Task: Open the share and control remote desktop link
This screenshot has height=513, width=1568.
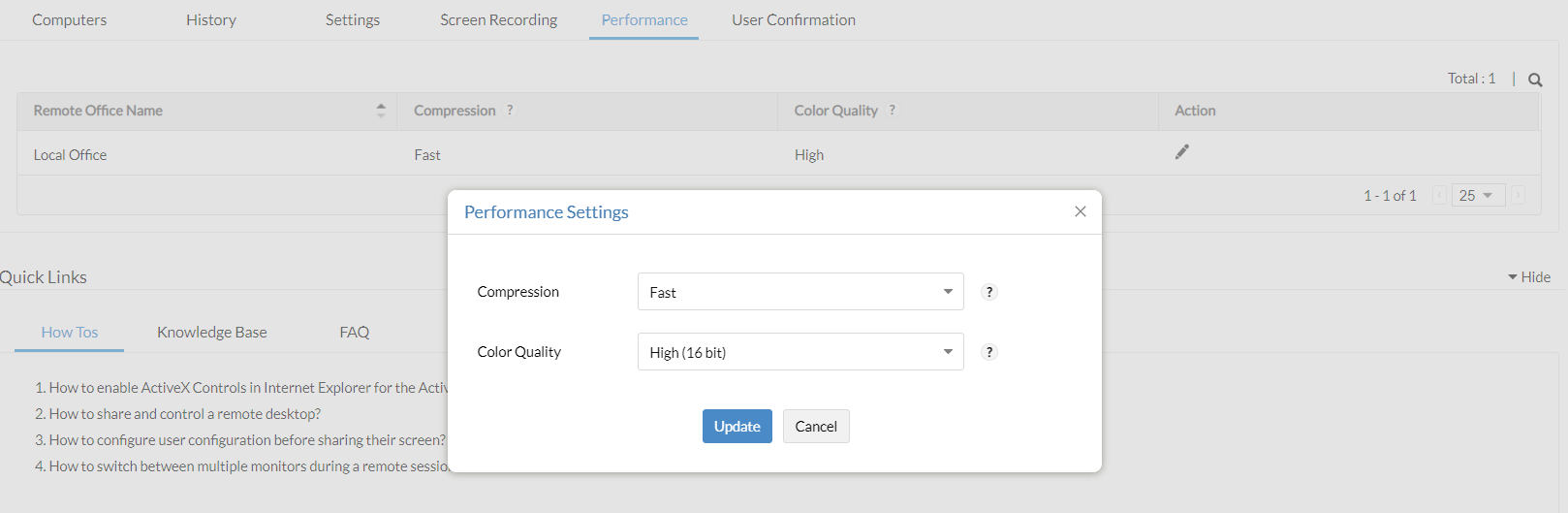Action: (184, 414)
